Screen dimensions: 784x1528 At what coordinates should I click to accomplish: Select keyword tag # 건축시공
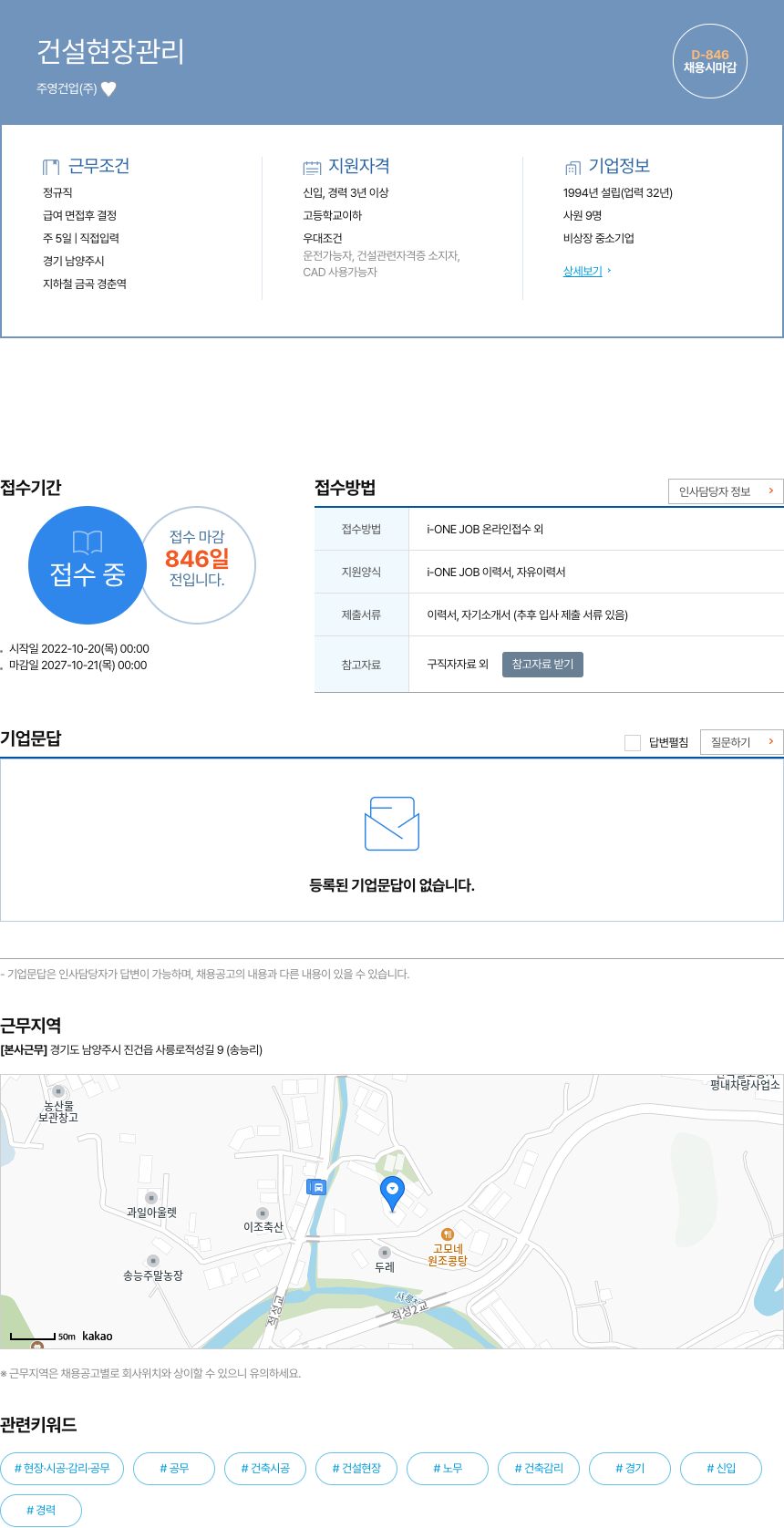click(x=265, y=1469)
